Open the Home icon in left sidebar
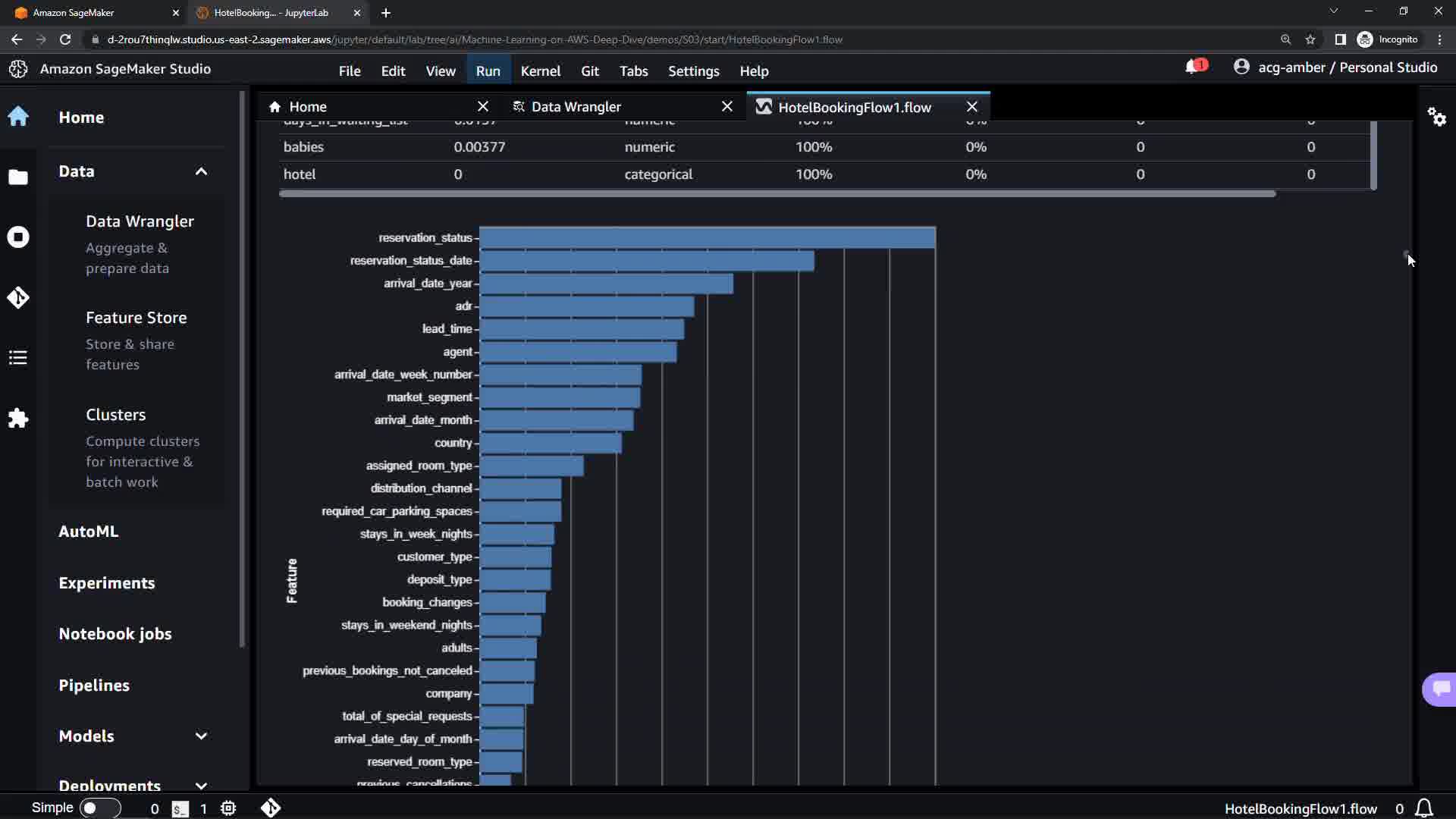Image resolution: width=1456 pixels, height=819 pixels. click(x=18, y=117)
